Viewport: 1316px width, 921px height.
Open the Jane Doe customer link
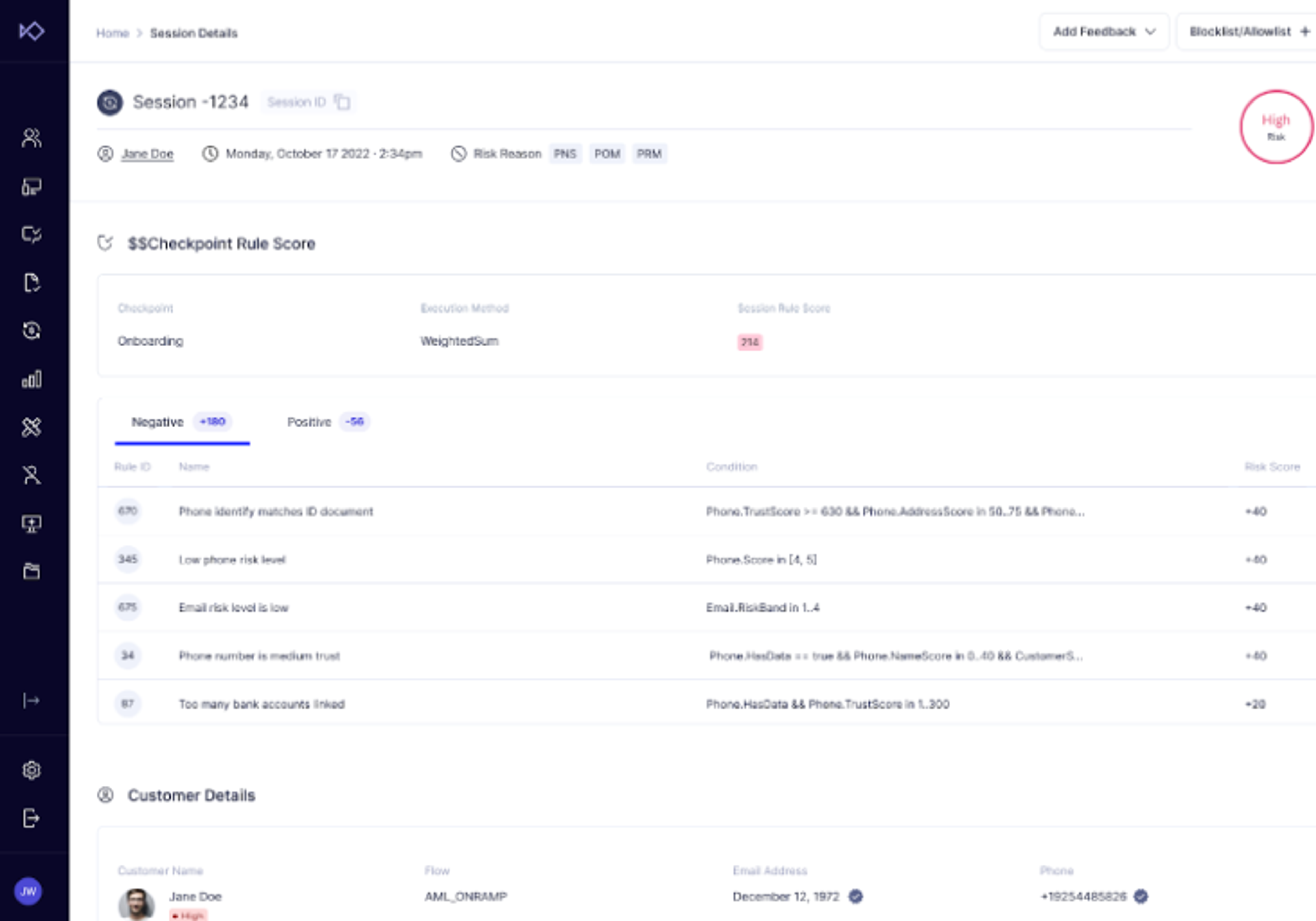point(147,154)
